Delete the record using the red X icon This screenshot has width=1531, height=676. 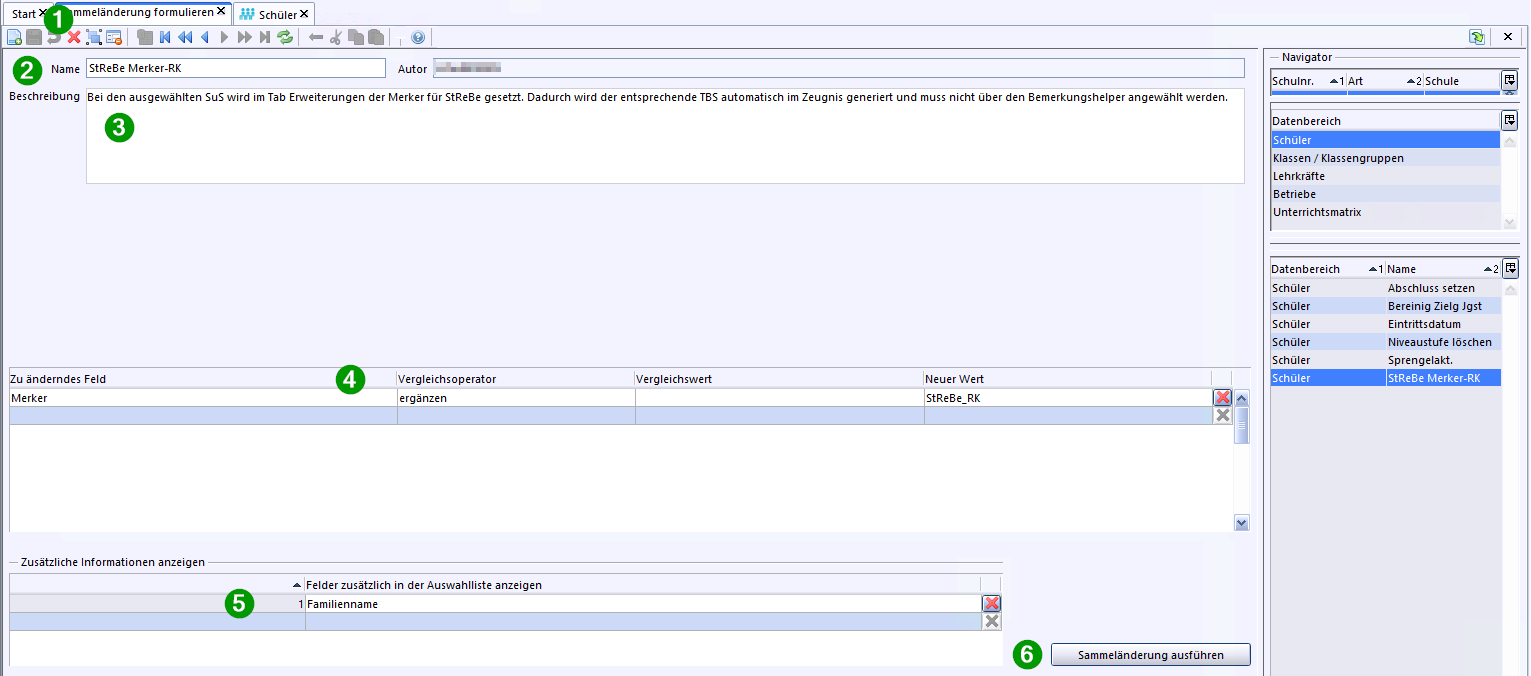[x=74, y=38]
